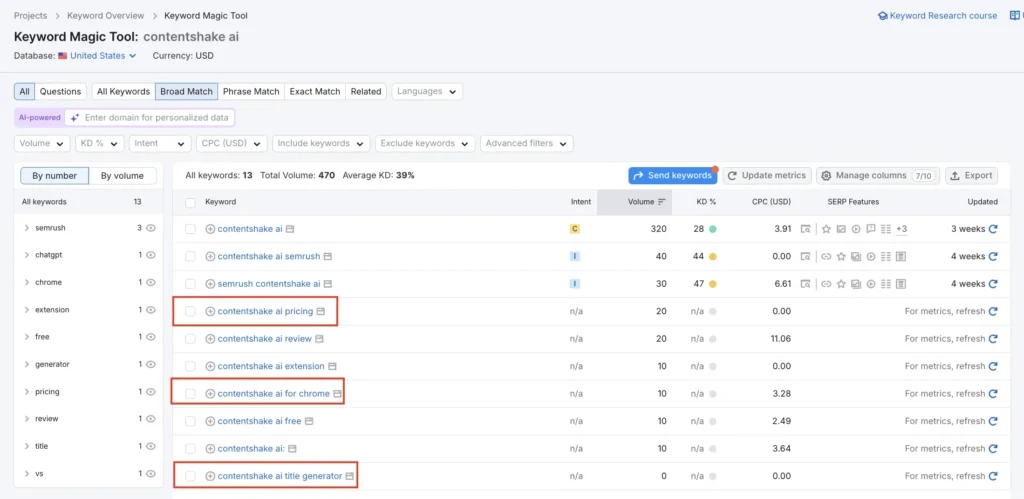Click SERP snapshot icon in contentshake ai row
The image size is (1024, 499).
coord(807,229)
